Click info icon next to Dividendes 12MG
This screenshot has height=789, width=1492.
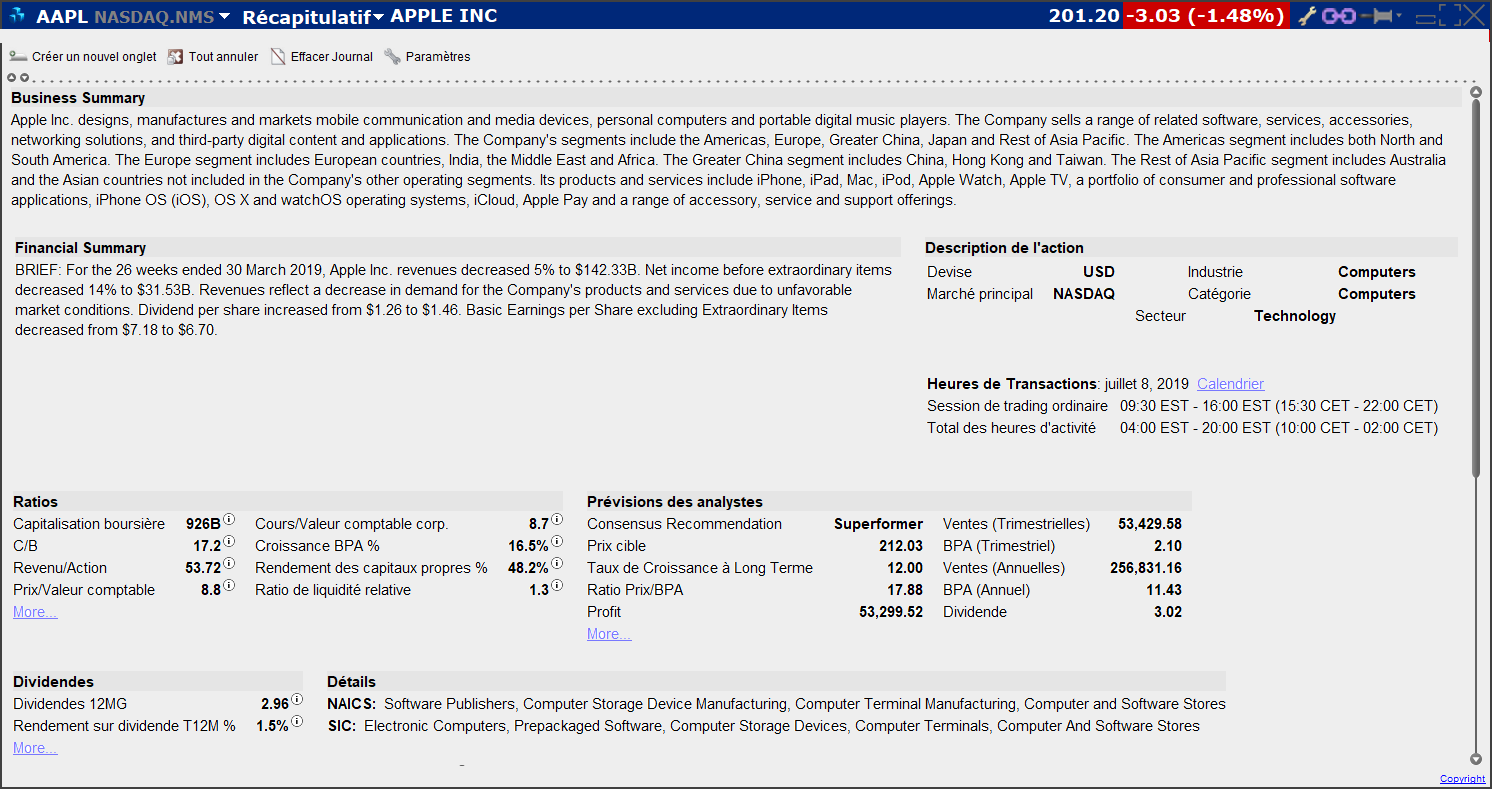pos(297,699)
